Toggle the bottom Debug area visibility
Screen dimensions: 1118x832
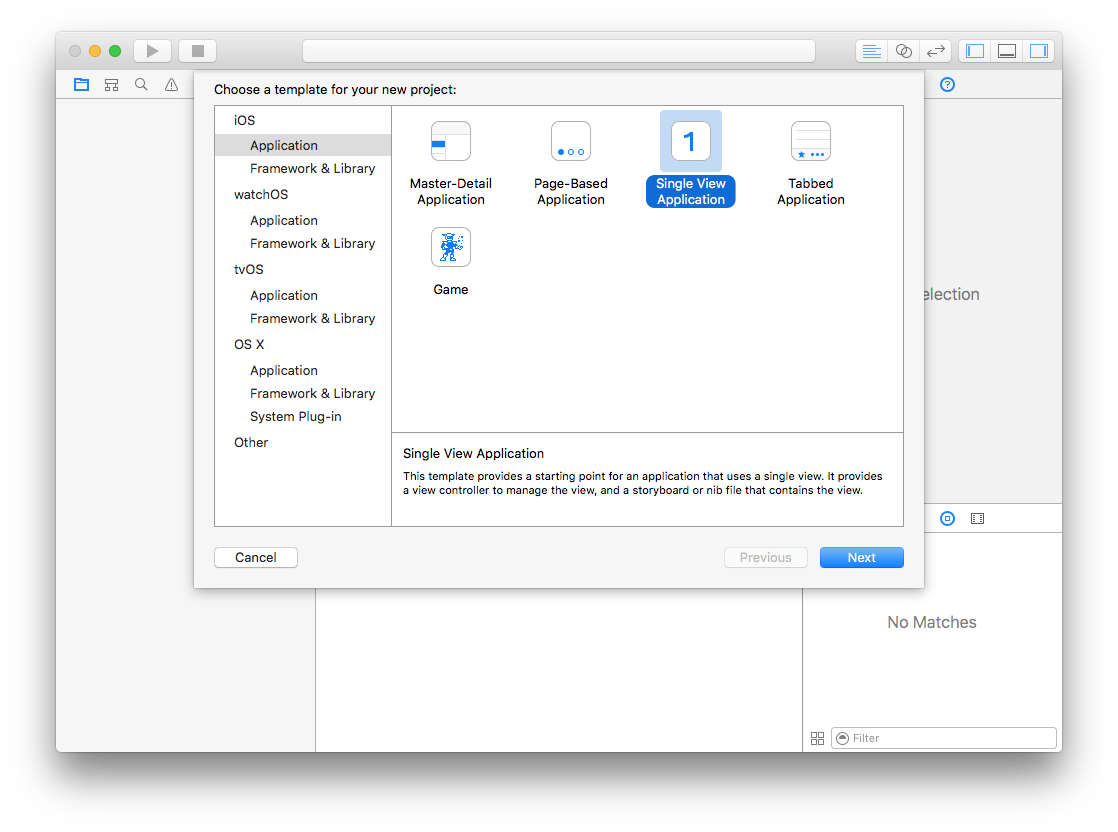(x=1007, y=51)
